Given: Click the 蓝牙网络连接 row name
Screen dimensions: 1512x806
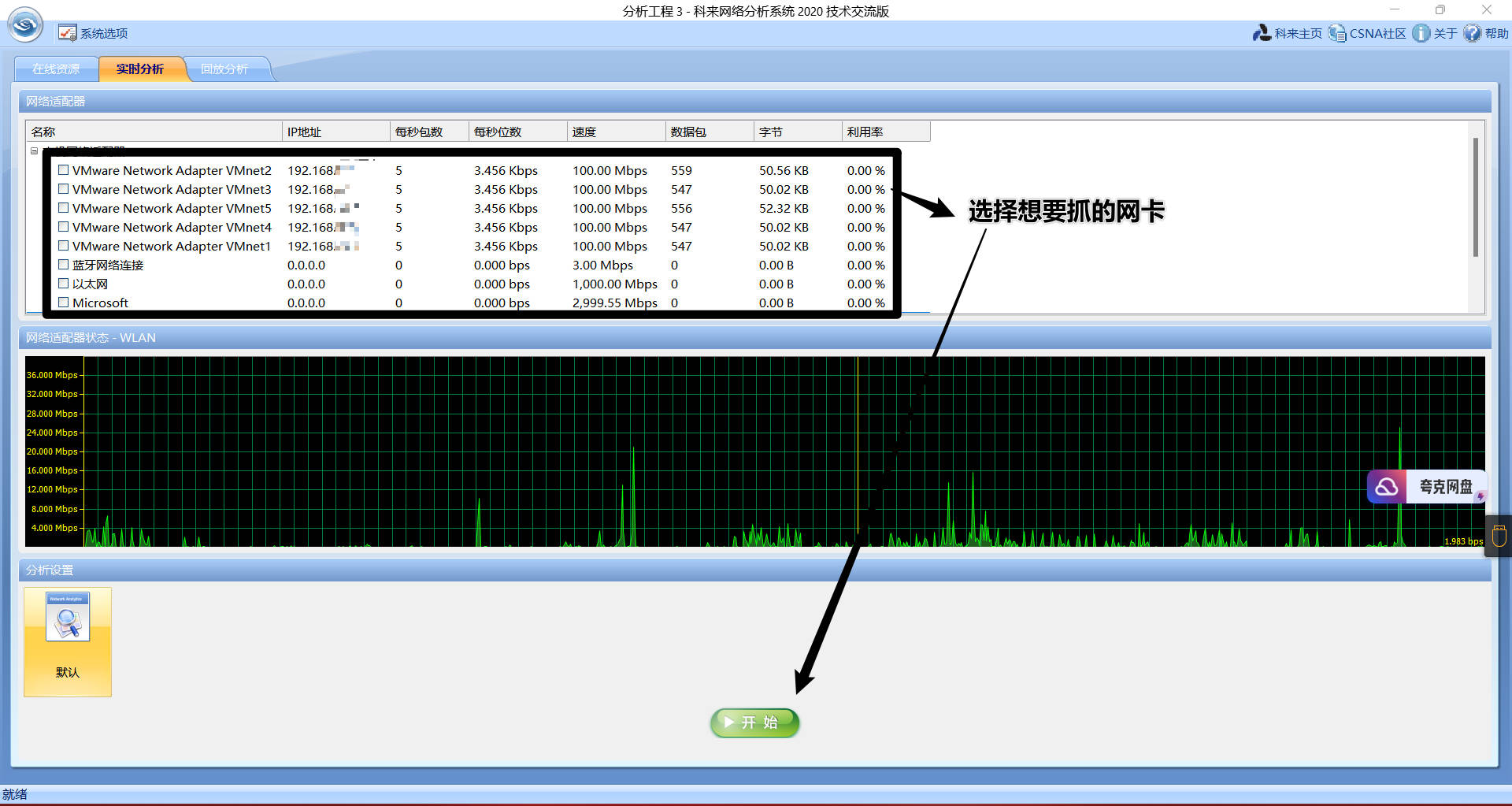Looking at the screenshot, I should pyautogui.click(x=108, y=265).
